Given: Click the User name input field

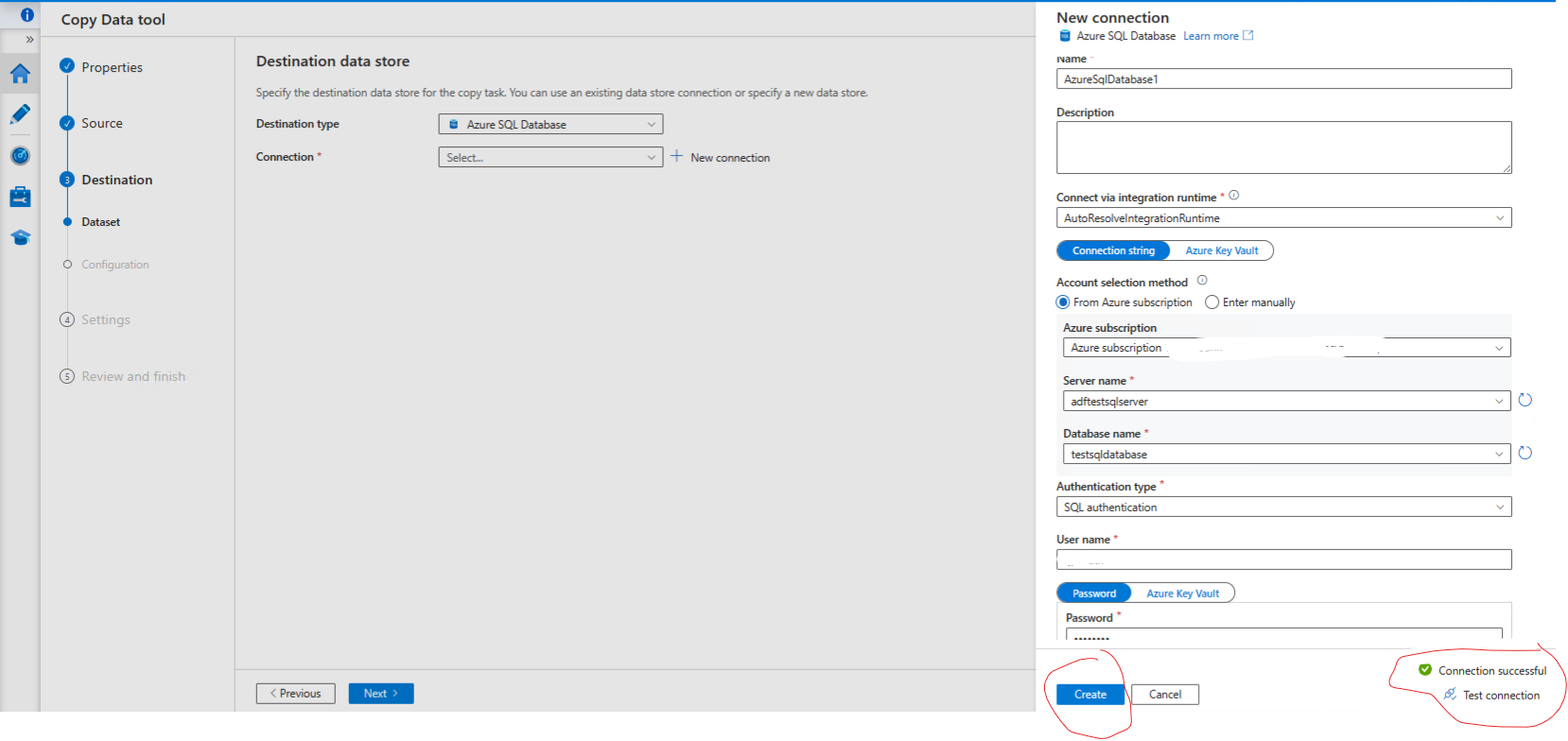Looking at the screenshot, I should (1283, 560).
